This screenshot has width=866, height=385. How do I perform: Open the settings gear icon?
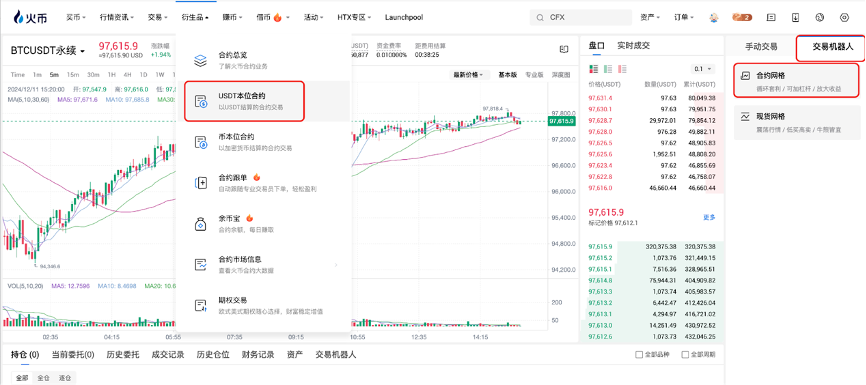(x=844, y=17)
